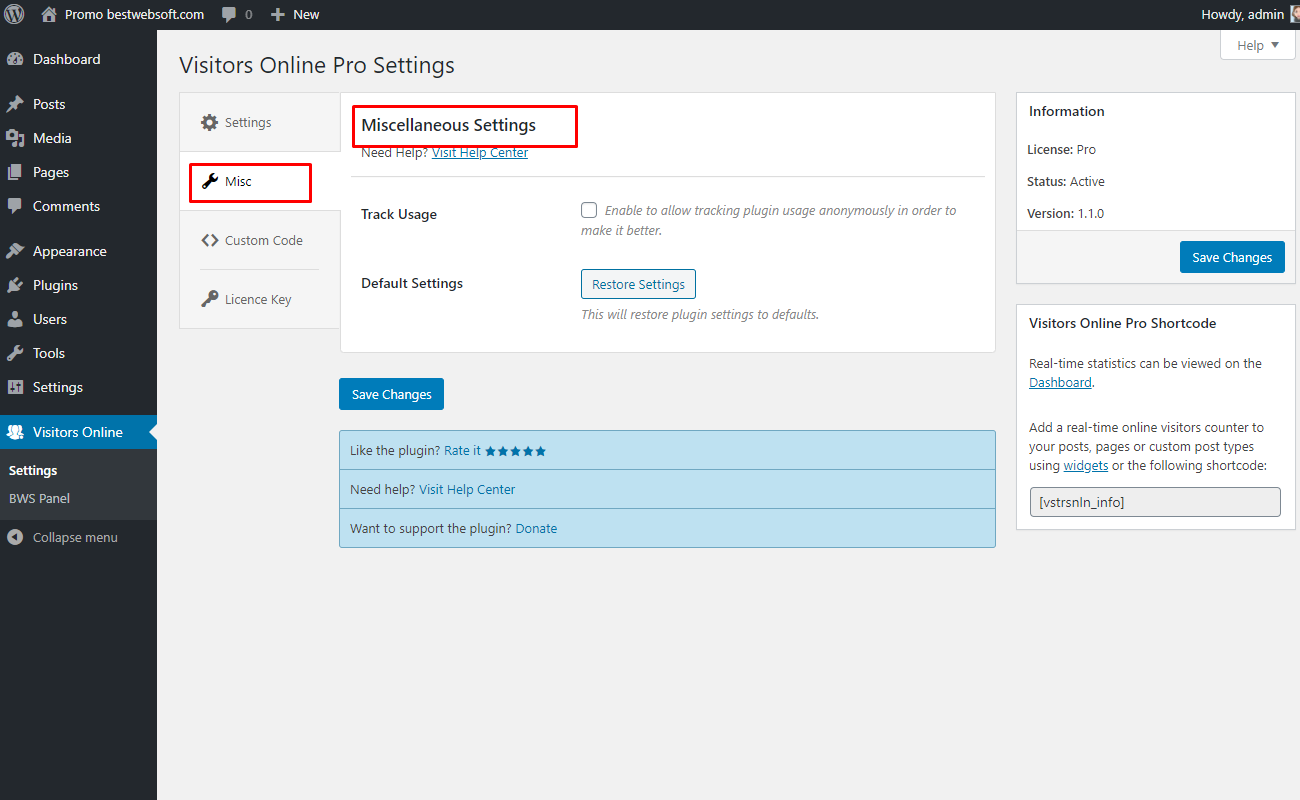Screen dimensions: 1300x800
Task: Click the Comments speech bubble sidebar icon
Action: coord(15,206)
